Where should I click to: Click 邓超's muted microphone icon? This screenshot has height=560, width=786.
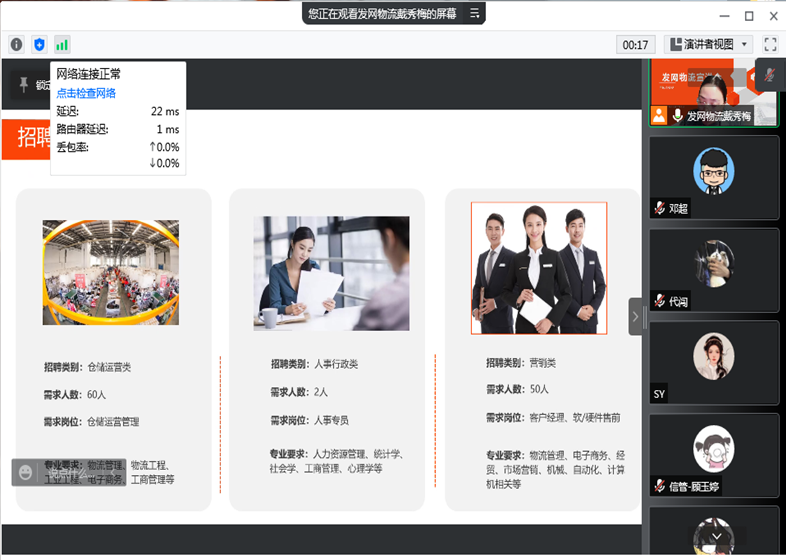click(x=660, y=209)
